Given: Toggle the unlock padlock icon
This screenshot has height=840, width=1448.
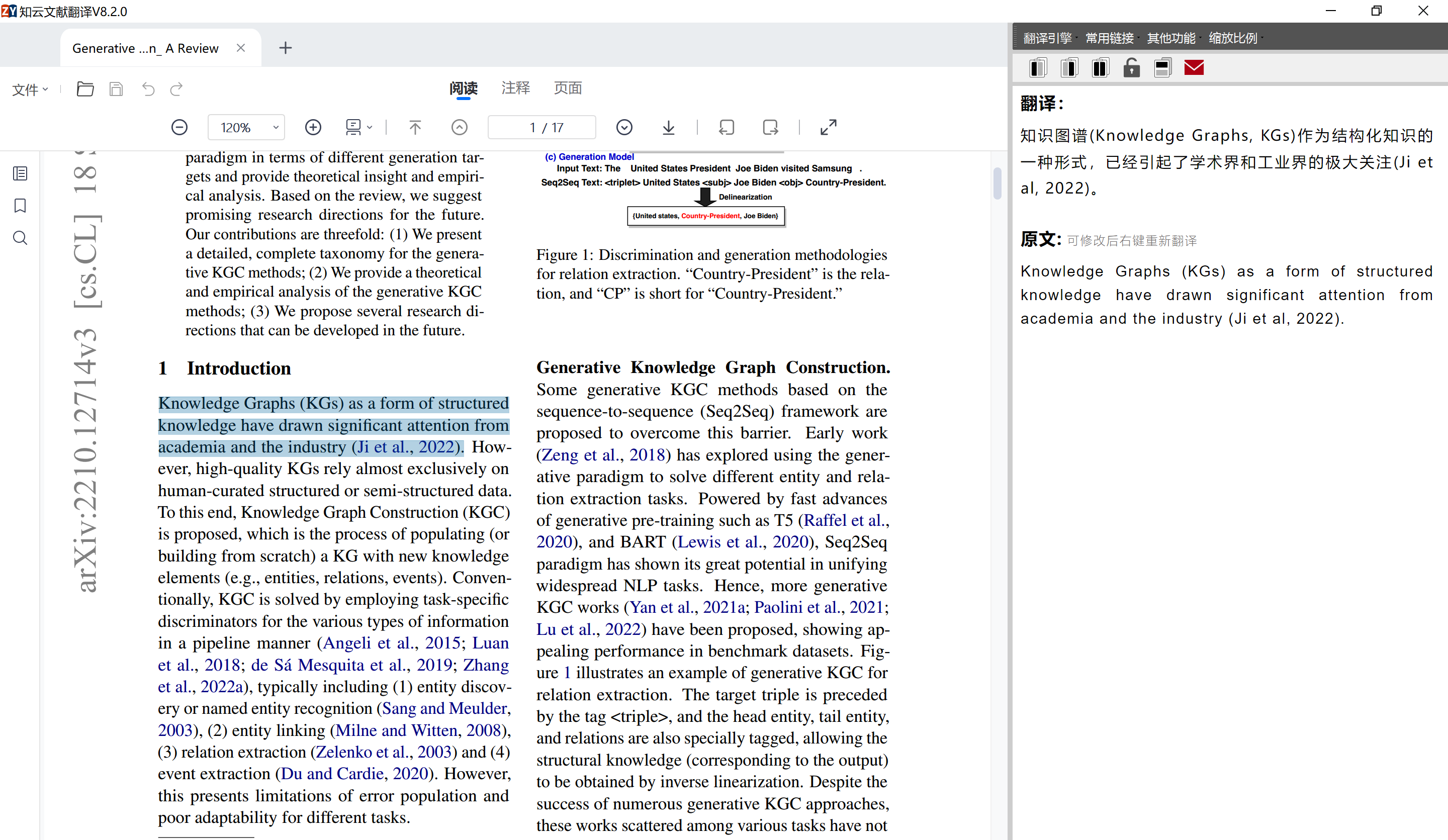Looking at the screenshot, I should pyautogui.click(x=1131, y=68).
